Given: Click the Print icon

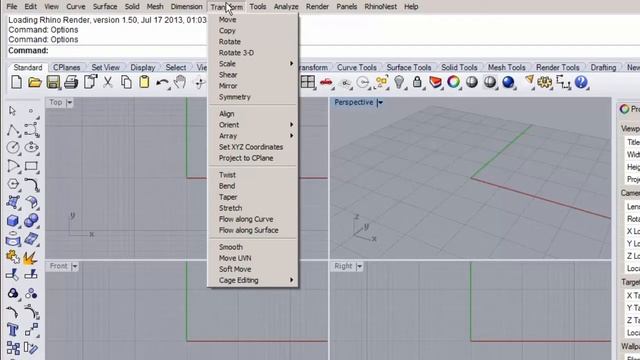Looking at the screenshot, I should pyautogui.click(x=71, y=82).
